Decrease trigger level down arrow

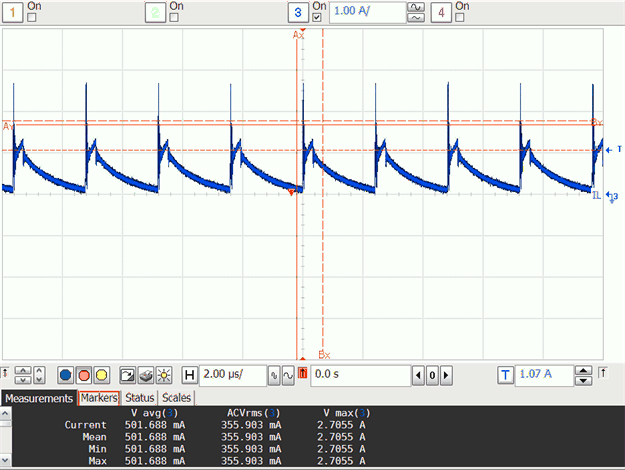pyautogui.click(x=584, y=381)
